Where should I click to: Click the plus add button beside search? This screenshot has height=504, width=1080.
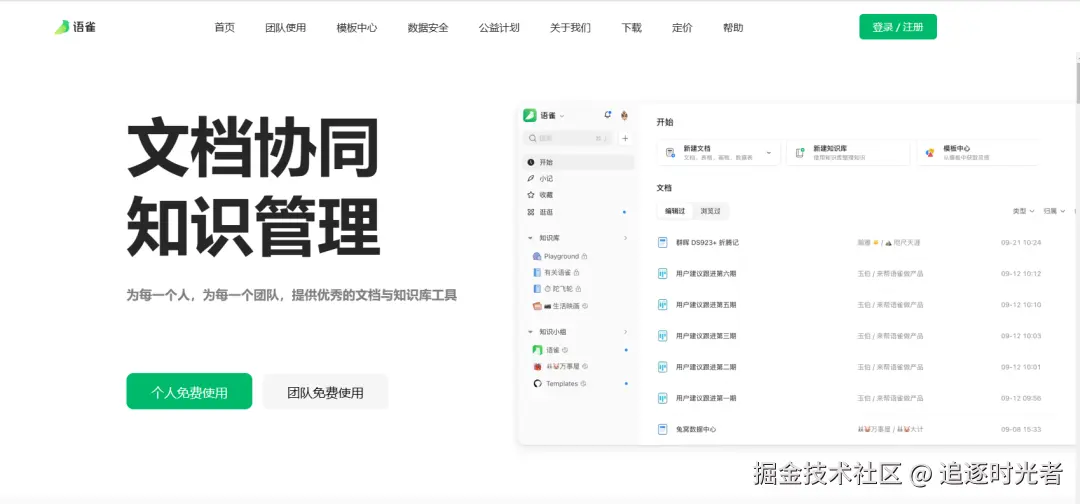click(x=625, y=138)
